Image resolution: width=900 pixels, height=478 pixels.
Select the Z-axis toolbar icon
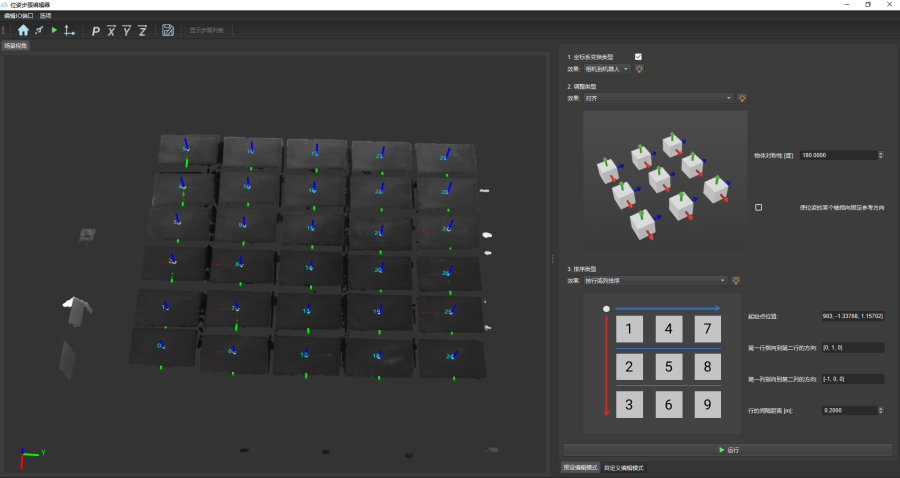pos(142,31)
